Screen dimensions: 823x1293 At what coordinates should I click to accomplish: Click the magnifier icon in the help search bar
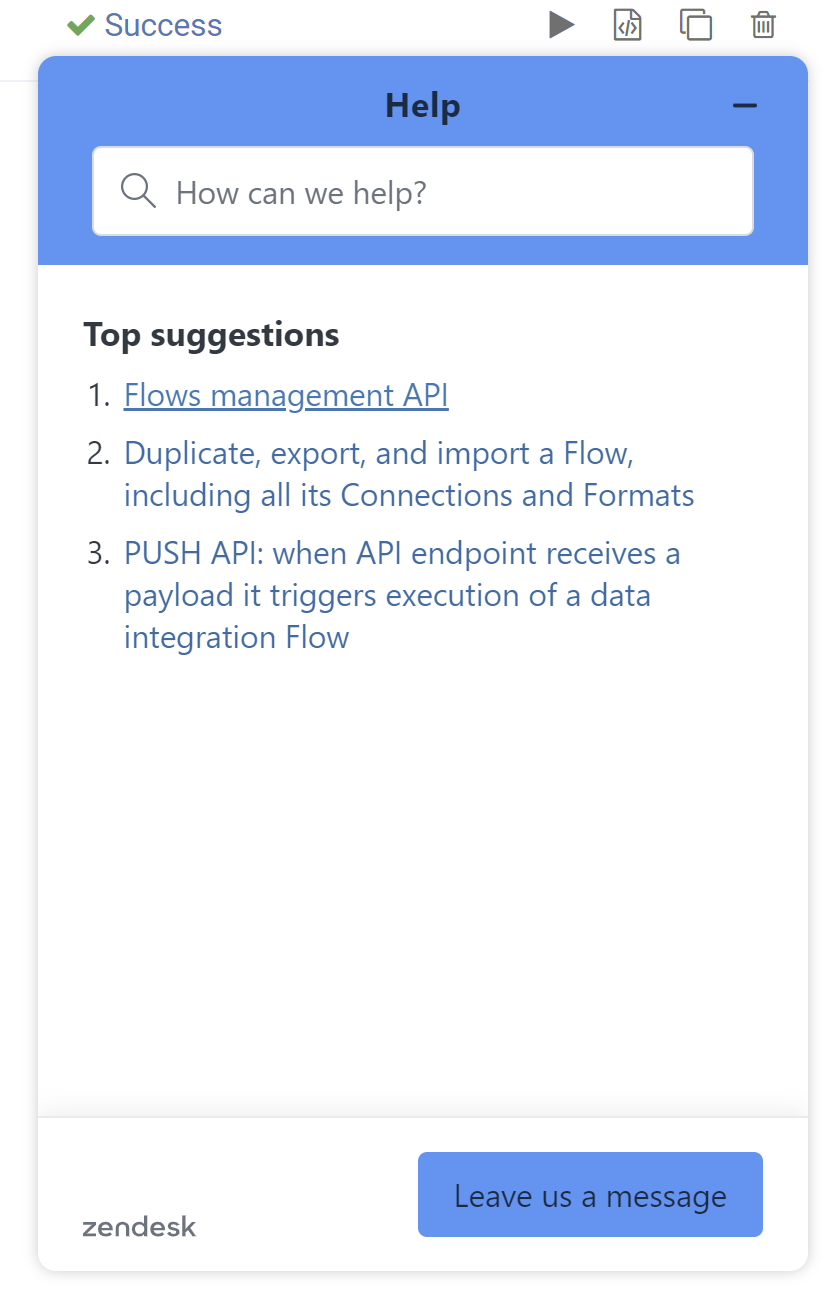pos(138,191)
